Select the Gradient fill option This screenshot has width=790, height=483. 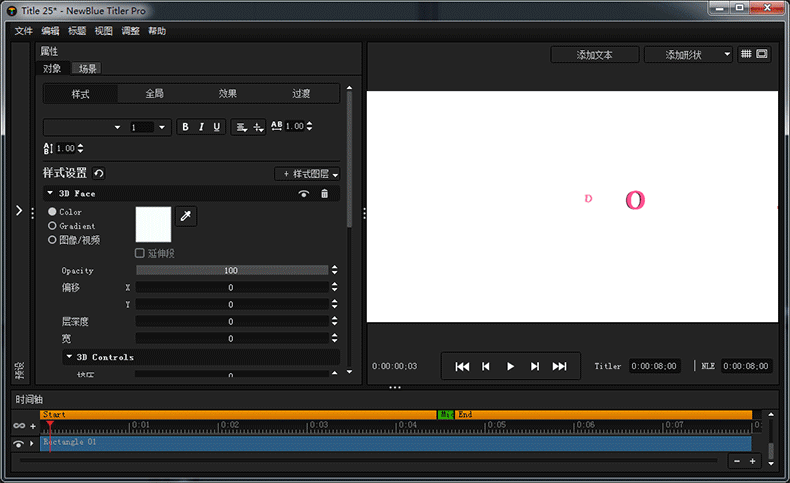point(53,226)
